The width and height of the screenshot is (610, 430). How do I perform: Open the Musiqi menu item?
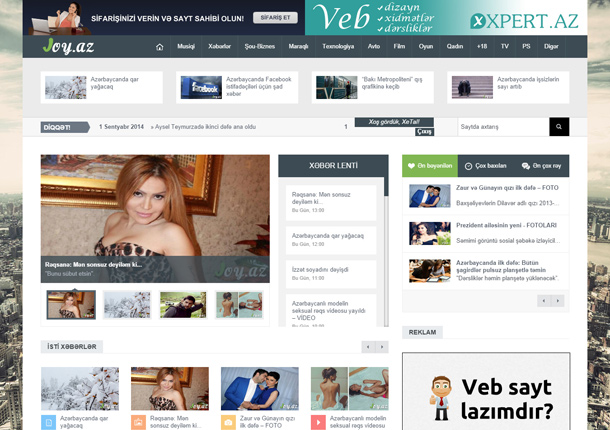pos(186,47)
